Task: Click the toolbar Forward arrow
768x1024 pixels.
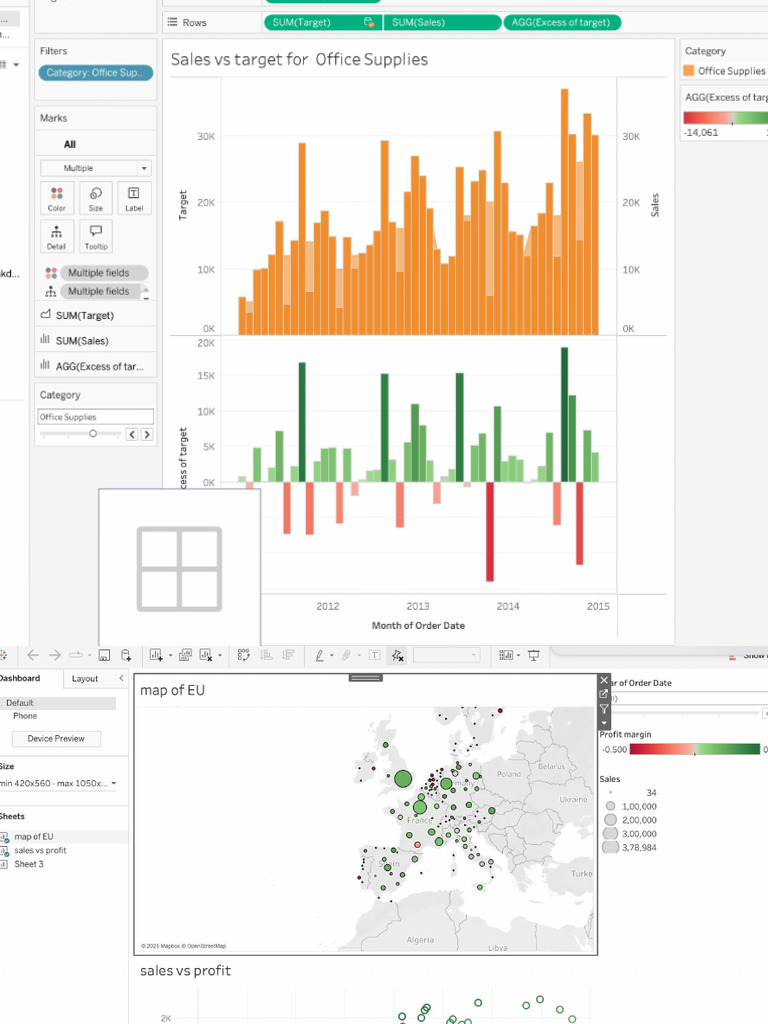Action: (55, 655)
